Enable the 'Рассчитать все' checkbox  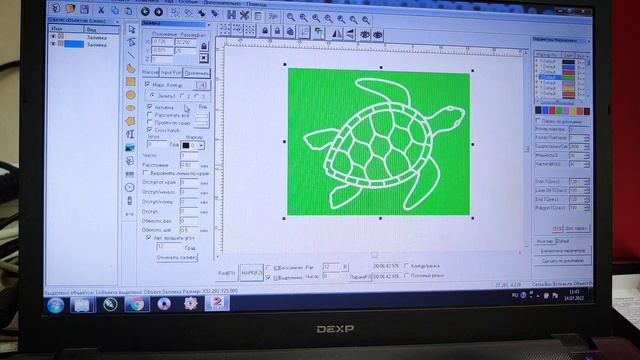pyautogui.click(x=149, y=115)
